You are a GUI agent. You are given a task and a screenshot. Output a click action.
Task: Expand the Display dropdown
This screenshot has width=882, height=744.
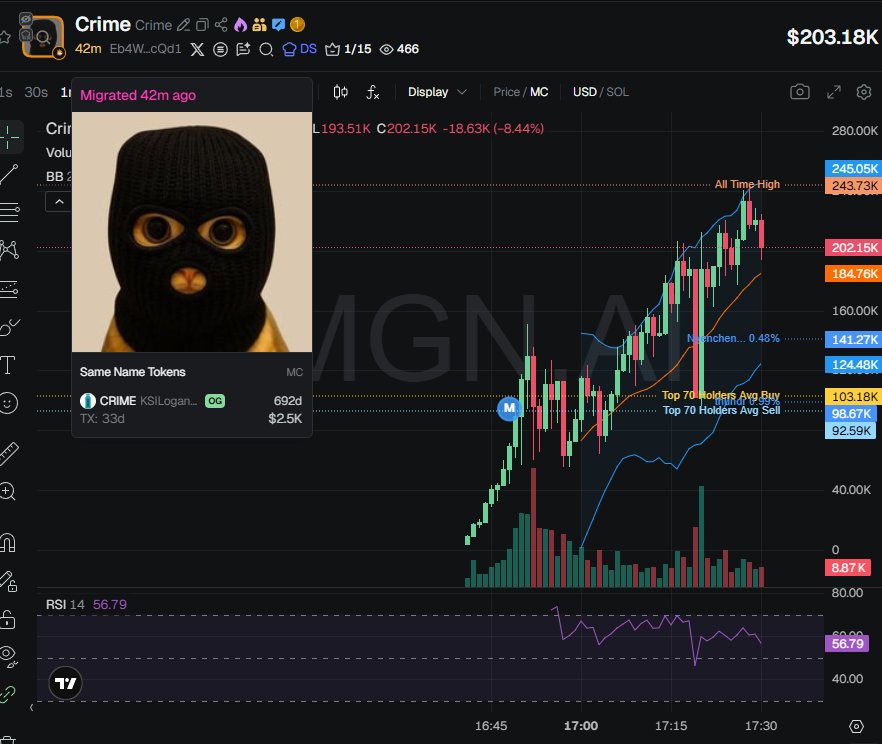tap(437, 92)
